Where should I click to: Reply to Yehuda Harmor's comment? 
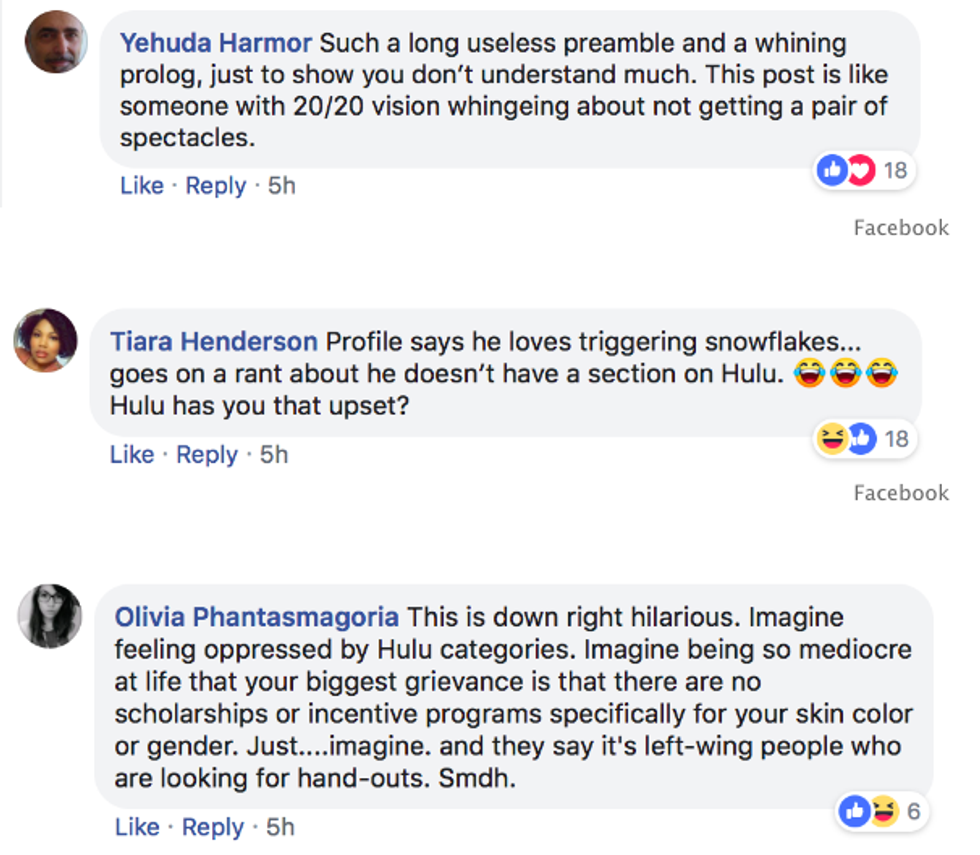pyautogui.click(x=215, y=186)
